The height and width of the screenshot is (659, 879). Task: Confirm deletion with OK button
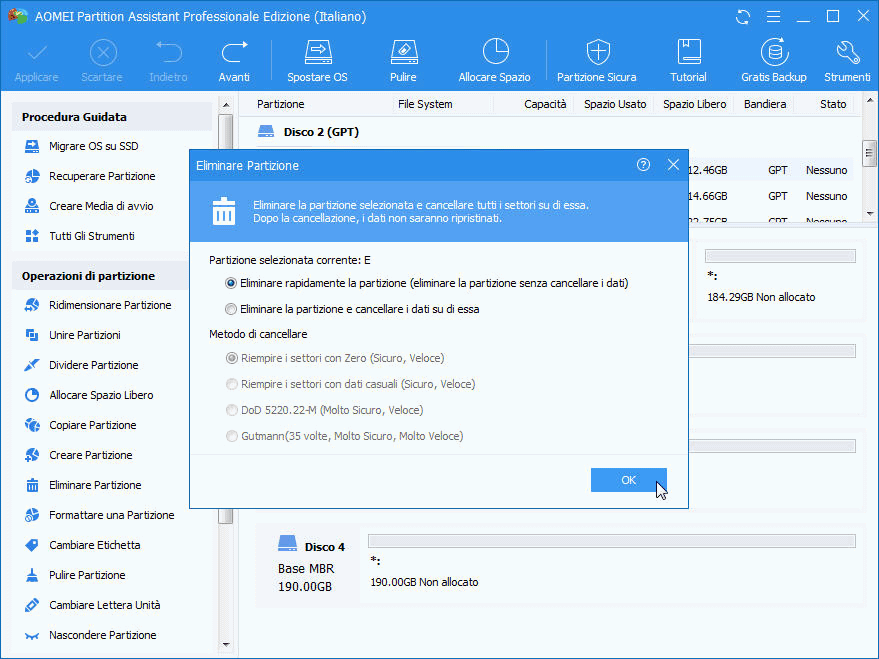(628, 480)
